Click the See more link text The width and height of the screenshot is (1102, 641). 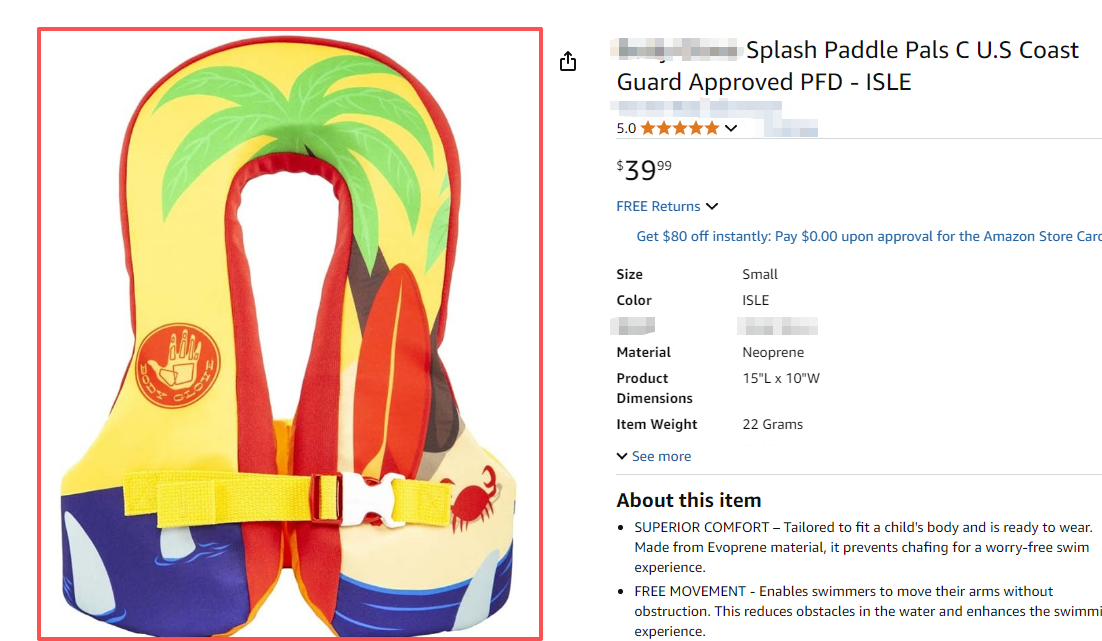pos(661,457)
